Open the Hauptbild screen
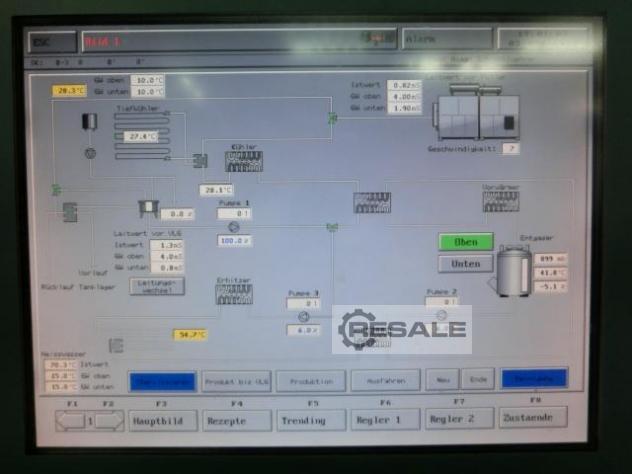This screenshot has width=632, height=474. point(163,420)
